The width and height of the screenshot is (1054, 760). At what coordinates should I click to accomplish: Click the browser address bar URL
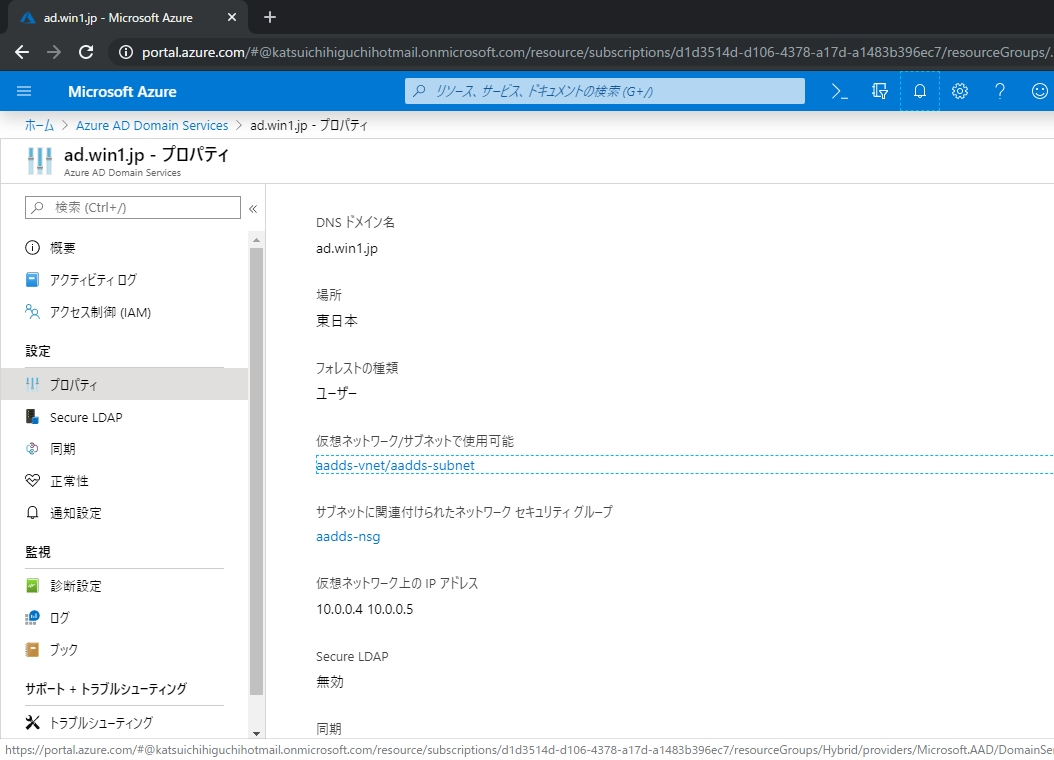point(597,52)
